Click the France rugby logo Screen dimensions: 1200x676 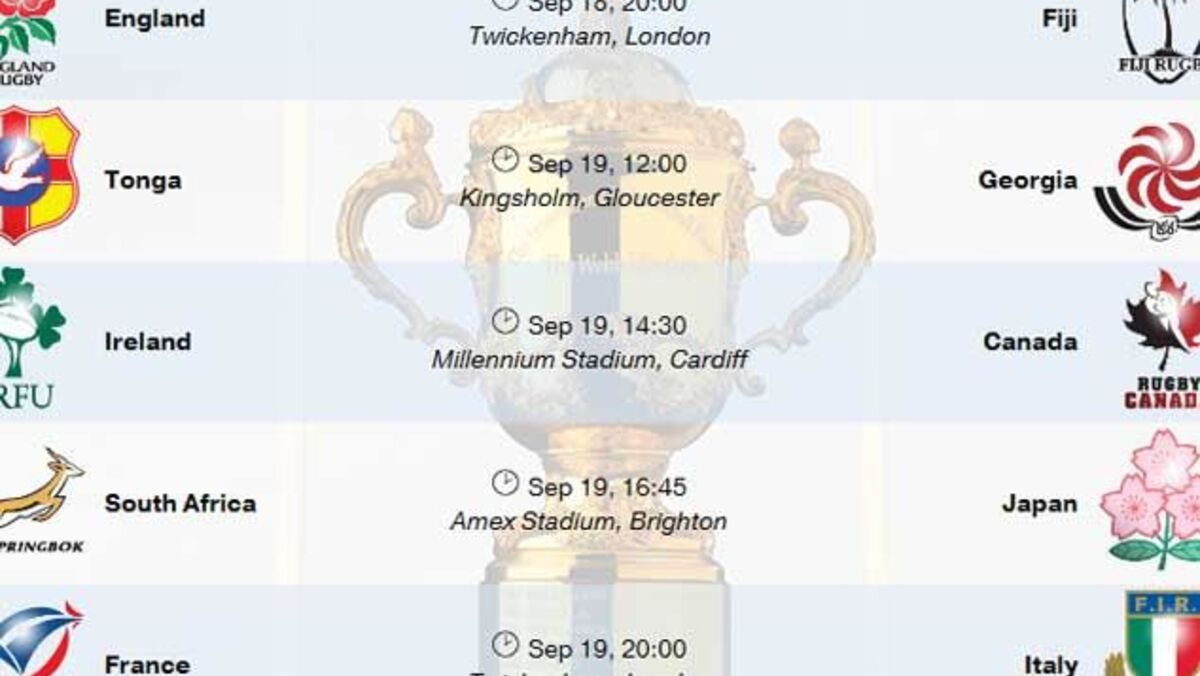[x=38, y=640]
